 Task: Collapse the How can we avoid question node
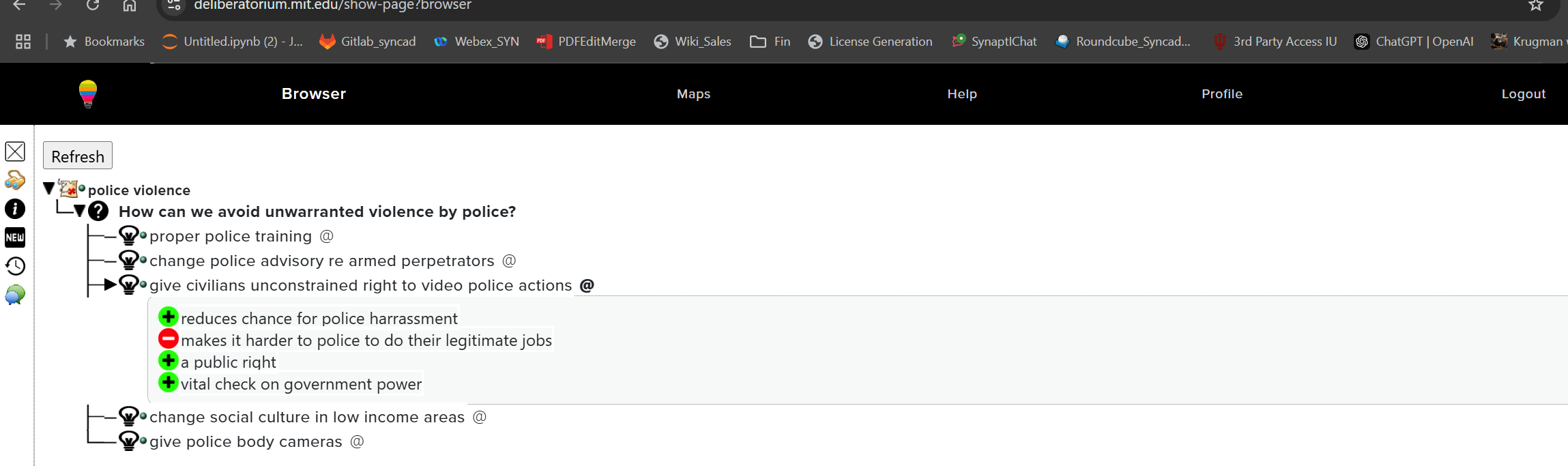(x=80, y=211)
